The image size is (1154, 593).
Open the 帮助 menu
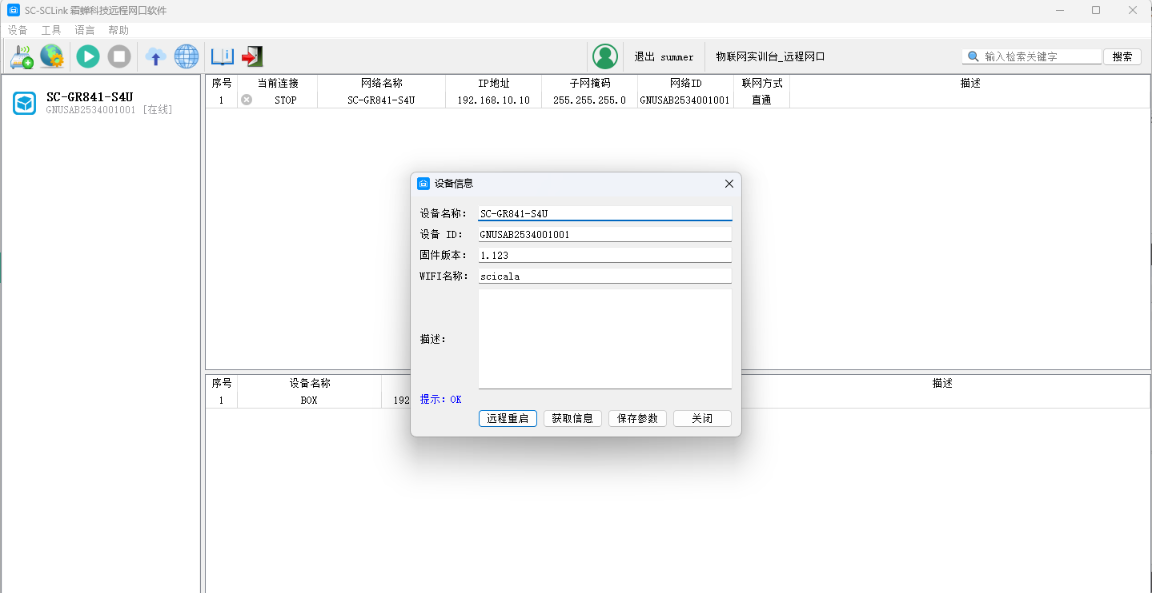118,30
